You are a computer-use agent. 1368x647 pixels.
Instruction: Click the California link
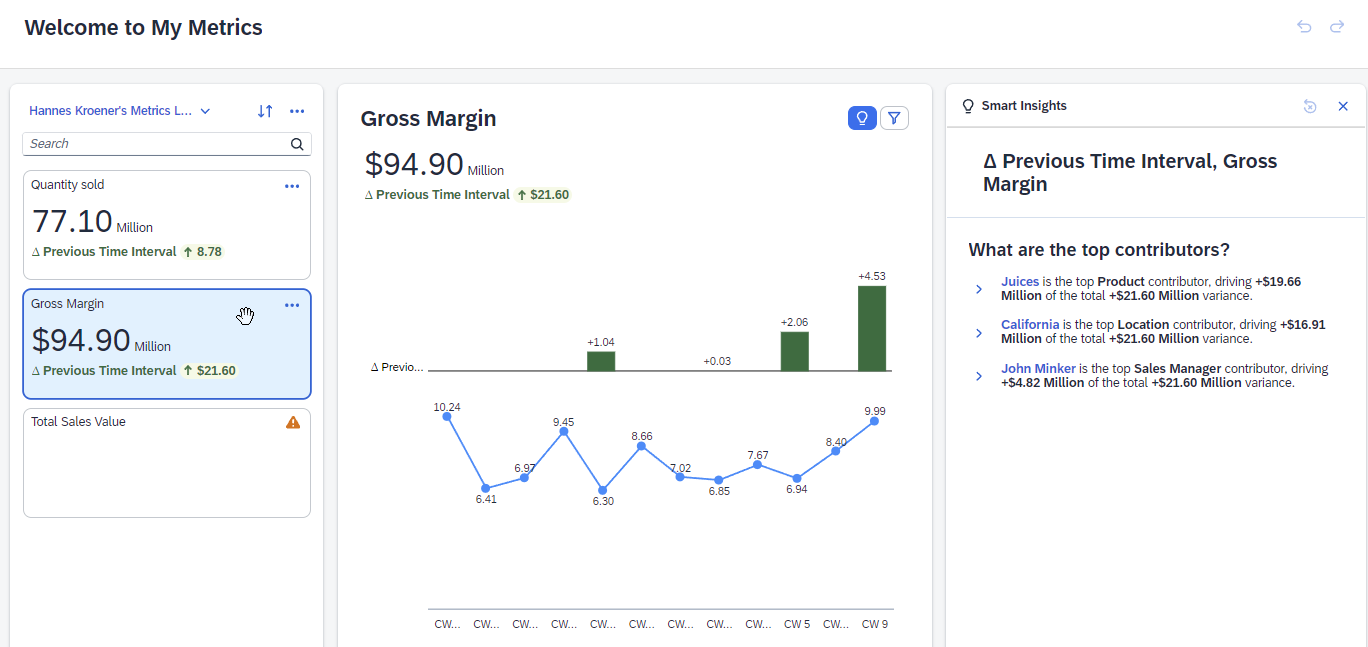(x=1030, y=325)
